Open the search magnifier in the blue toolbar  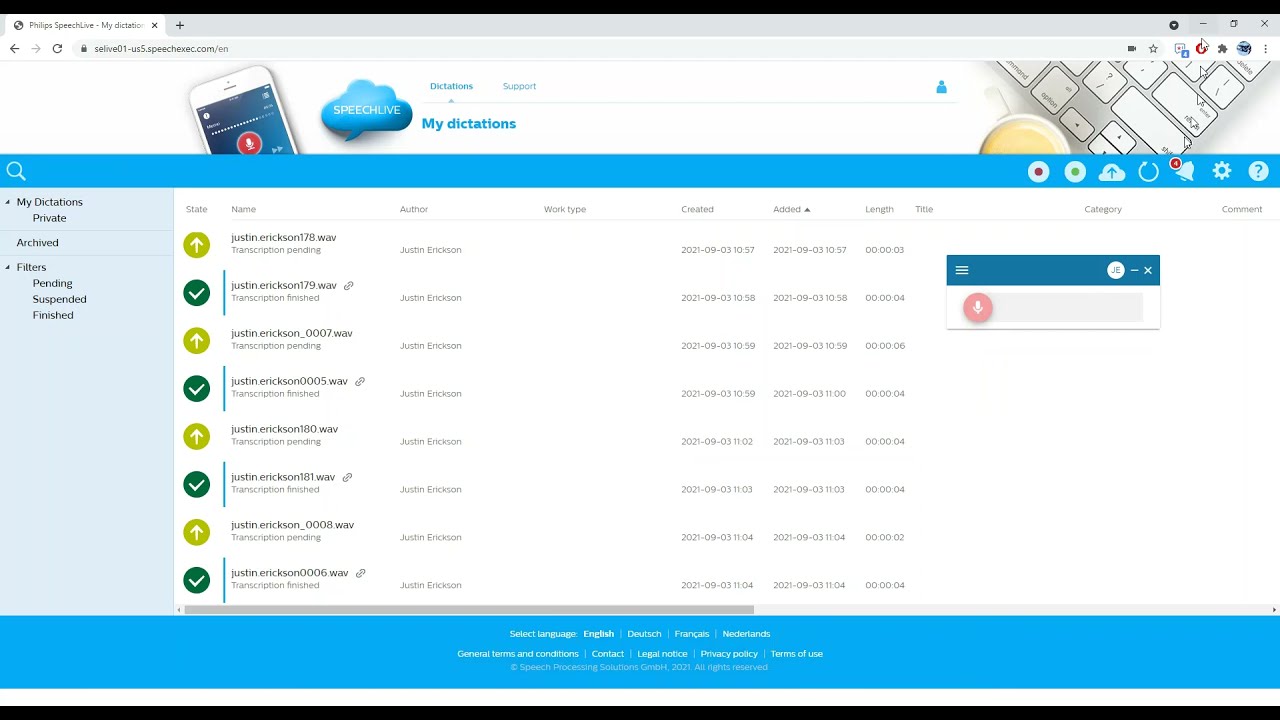(16, 172)
